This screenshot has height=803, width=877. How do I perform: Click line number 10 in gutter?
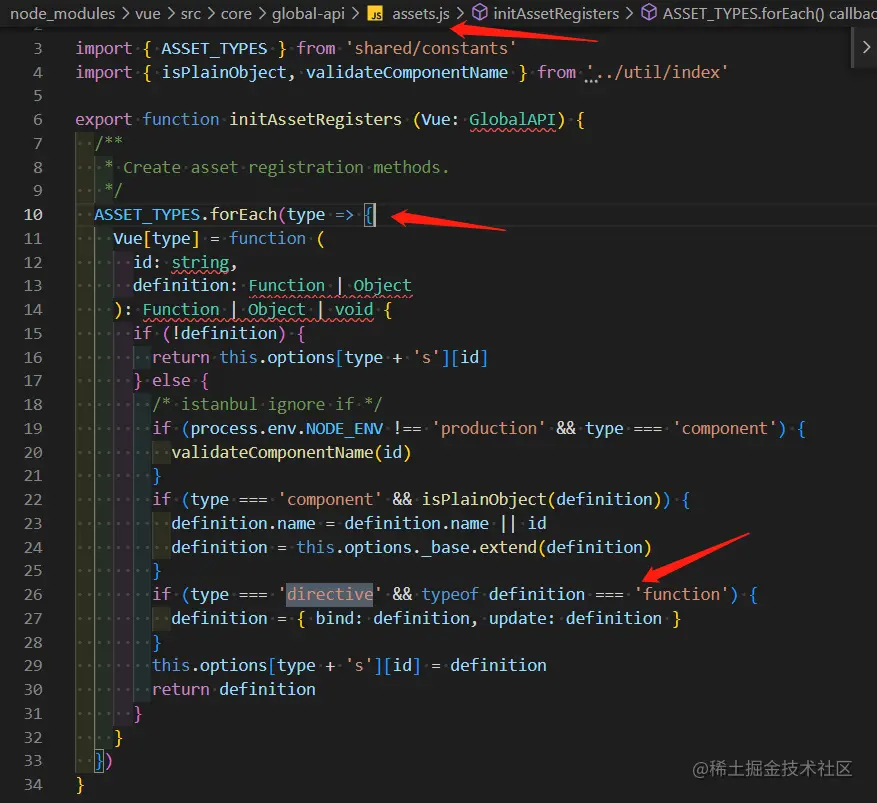[33, 215]
